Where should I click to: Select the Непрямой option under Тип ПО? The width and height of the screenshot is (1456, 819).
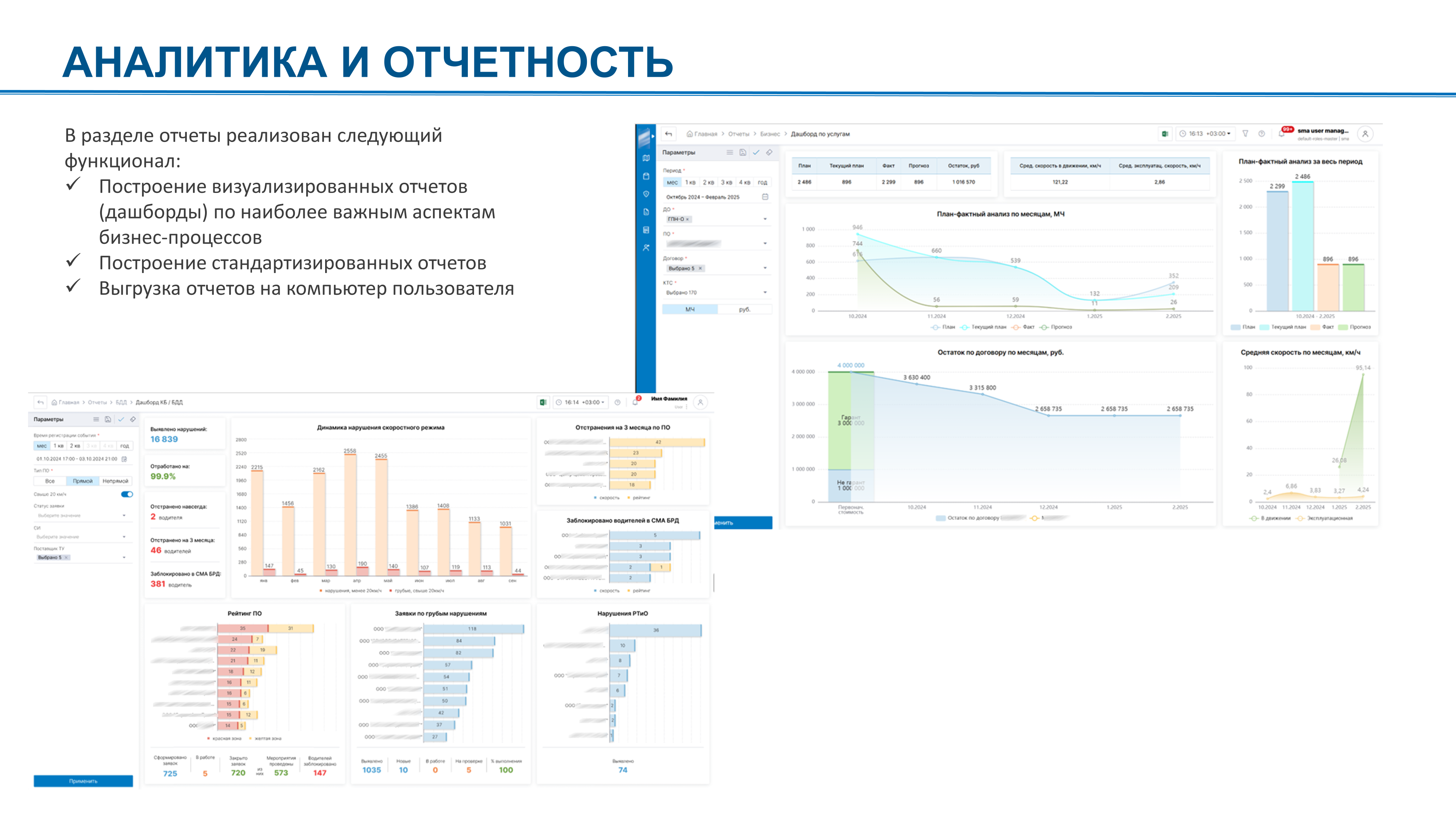coord(115,481)
